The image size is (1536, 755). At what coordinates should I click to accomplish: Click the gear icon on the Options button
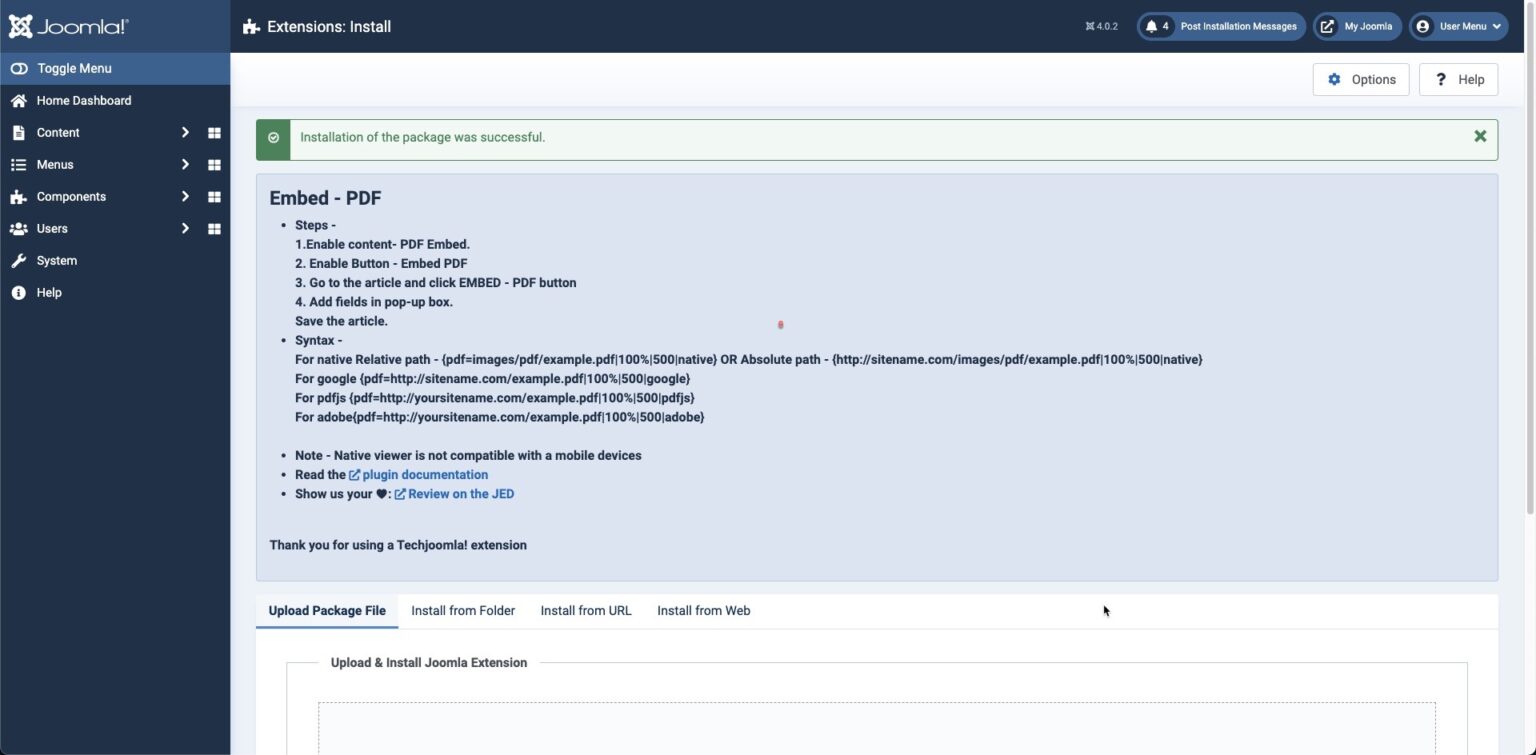click(1334, 79)
